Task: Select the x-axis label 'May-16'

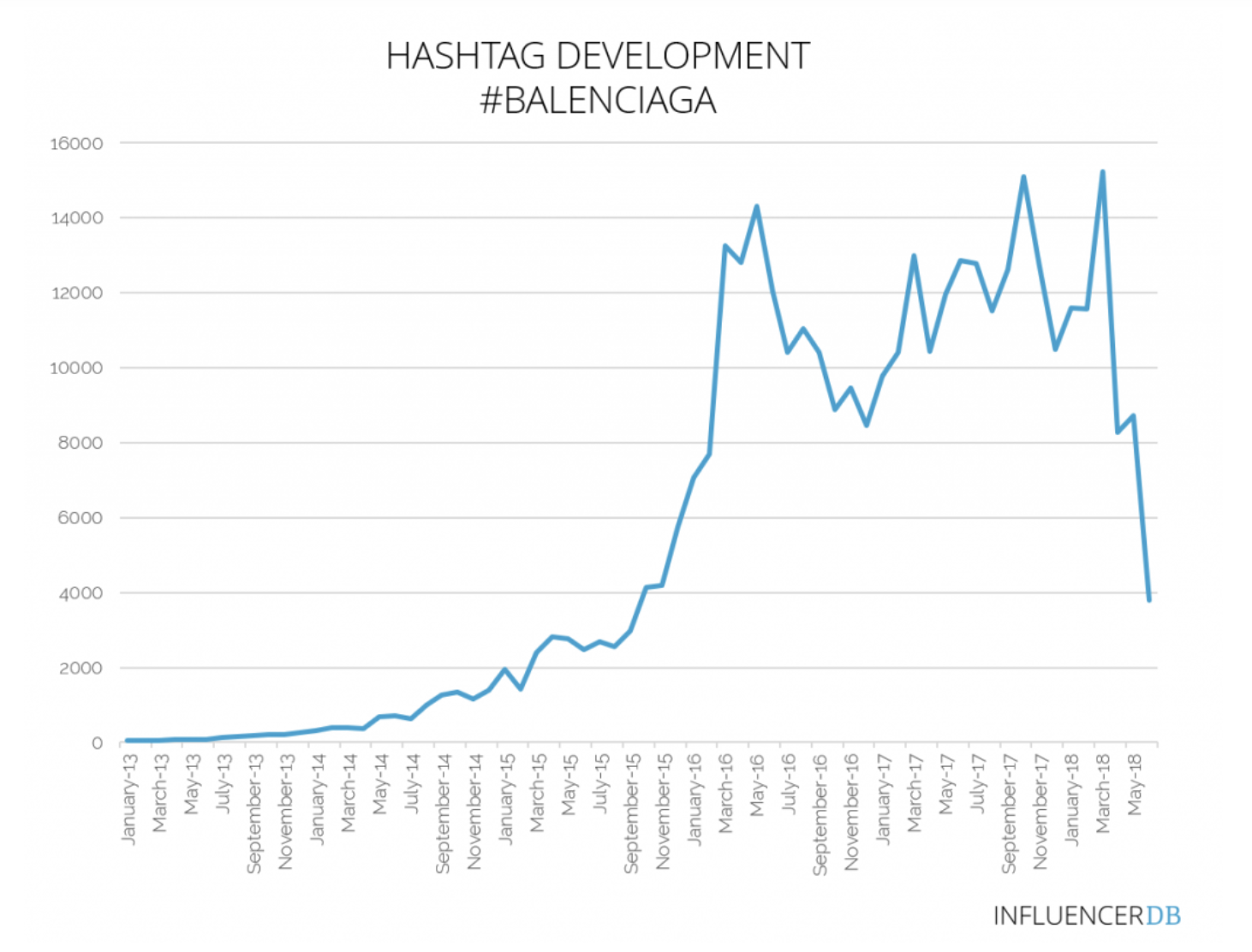Action: [x=757, y=784]
